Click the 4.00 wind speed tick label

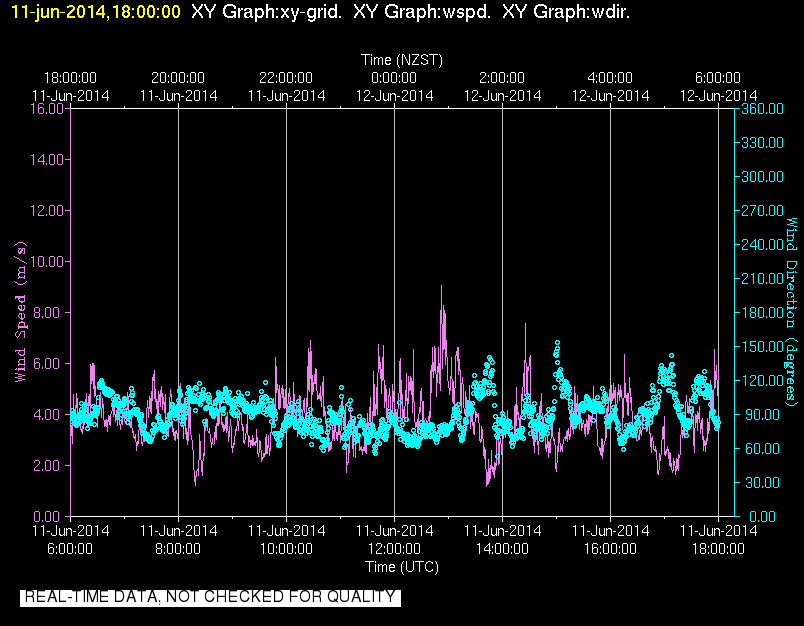[x=47, y=414]
